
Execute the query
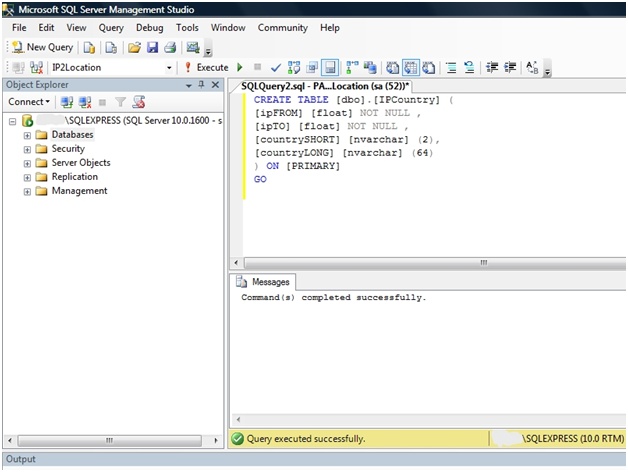(x=207, y=67)
